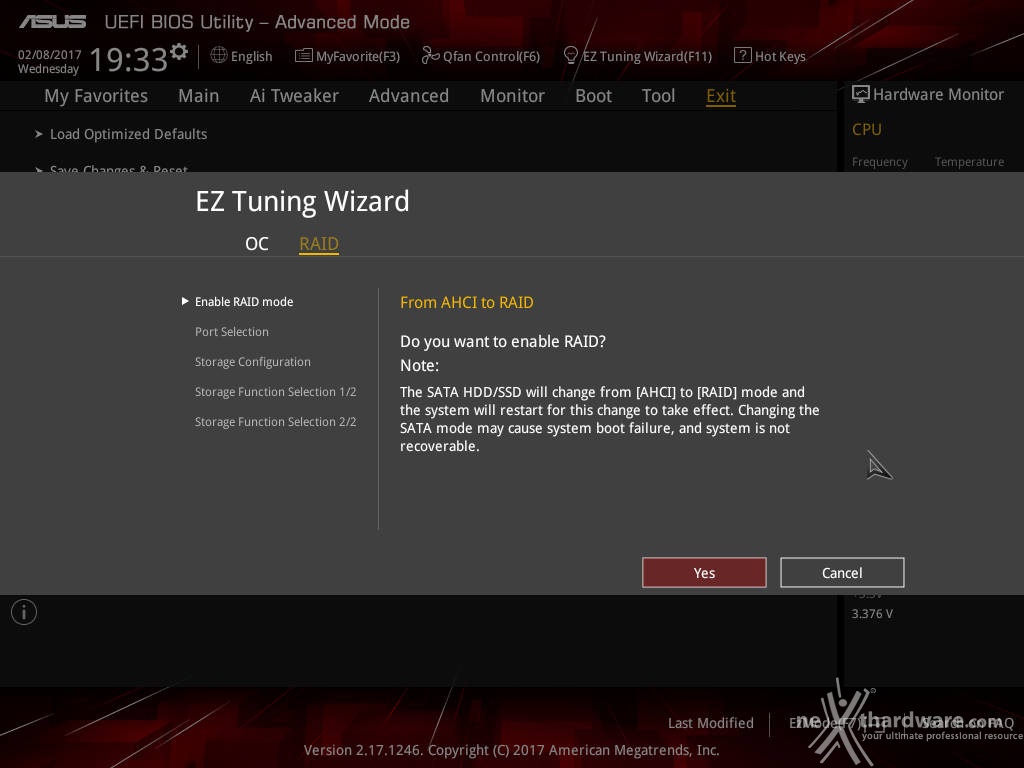The height and width of the screenshot is (768, 1024).
Task: Choose the Storage Configuration step
Action: tap(253, 362)
